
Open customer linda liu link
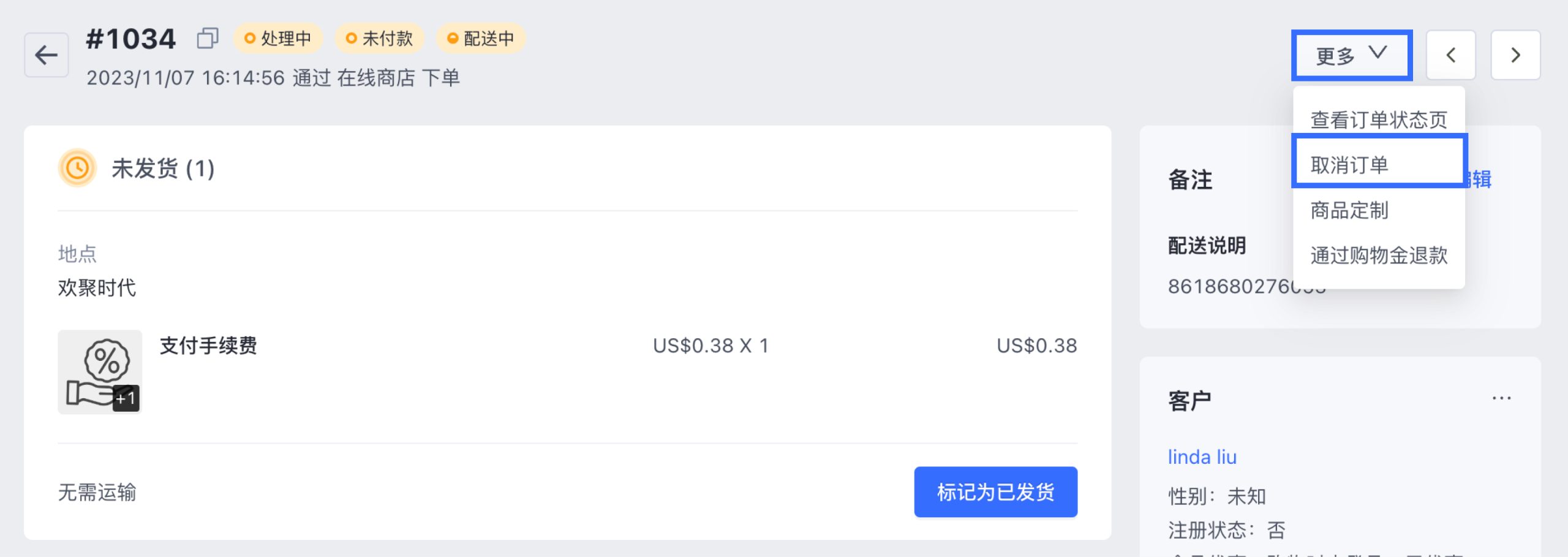click(1202, 457)
